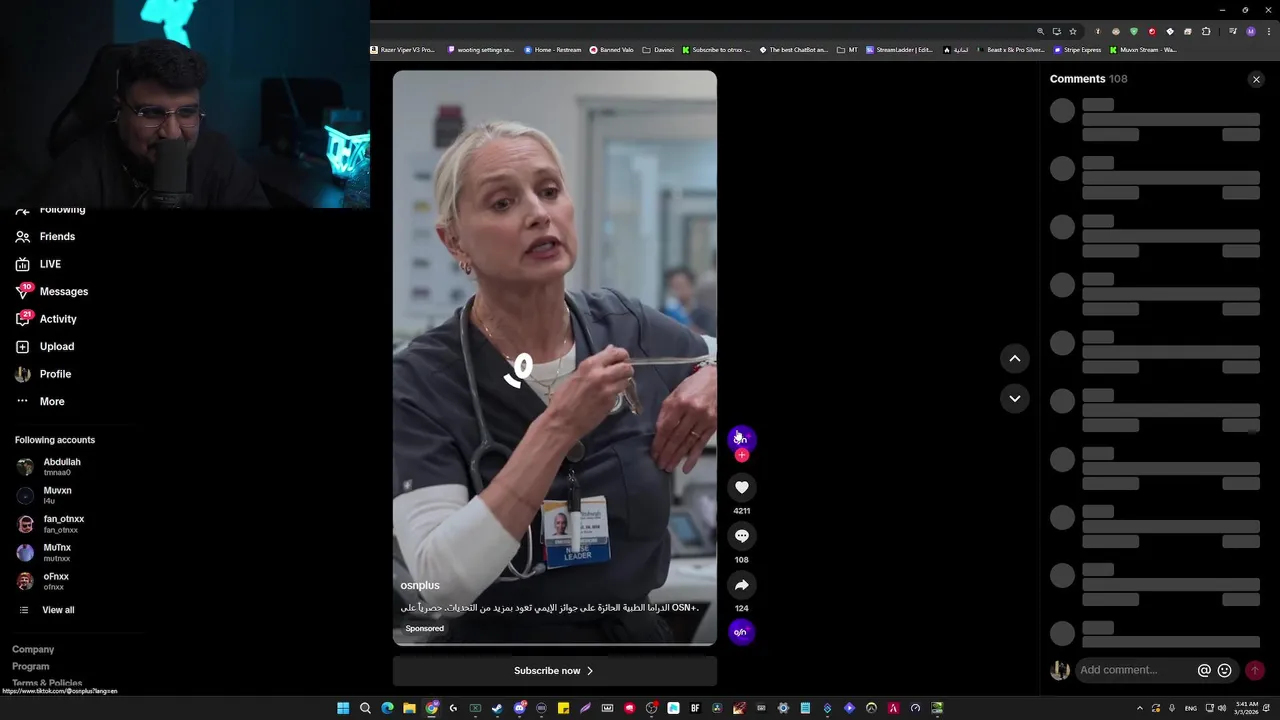The height and width of the screenshot is (720, 1280).
Task: Click the zoom magnifier icon in address bar
Action: (1040, 31)
